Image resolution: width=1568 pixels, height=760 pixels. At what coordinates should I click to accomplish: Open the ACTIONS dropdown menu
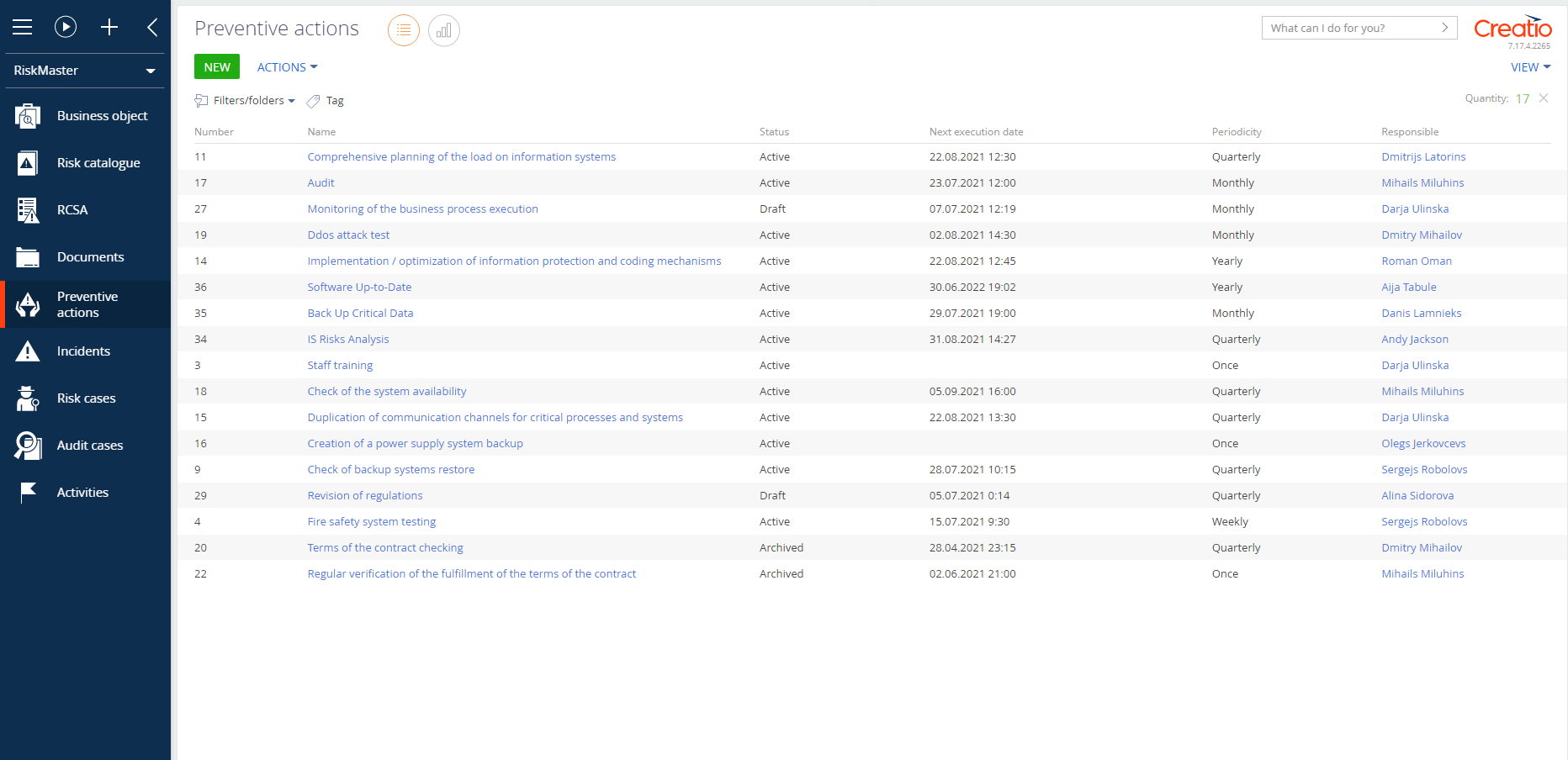287,67
